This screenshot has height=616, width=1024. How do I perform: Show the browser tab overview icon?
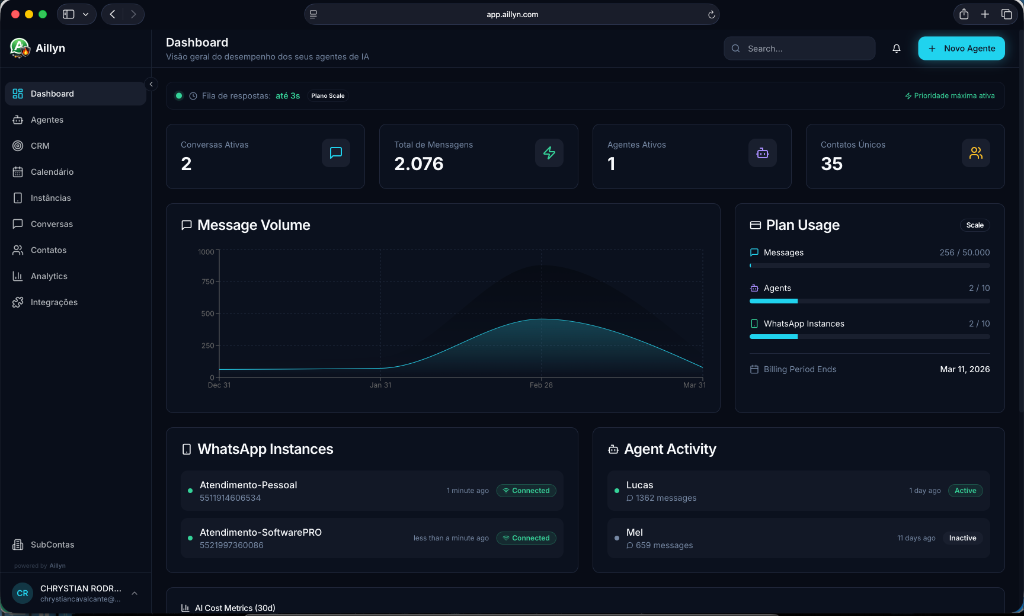coord(1006,14)
